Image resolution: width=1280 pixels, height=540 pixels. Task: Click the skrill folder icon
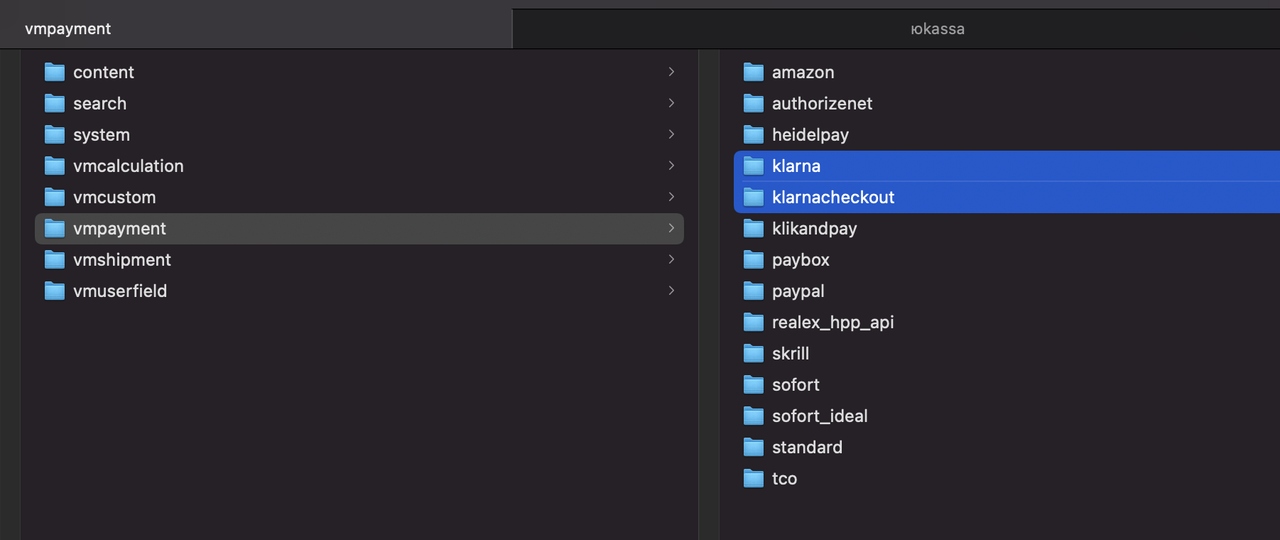point(754,353)
